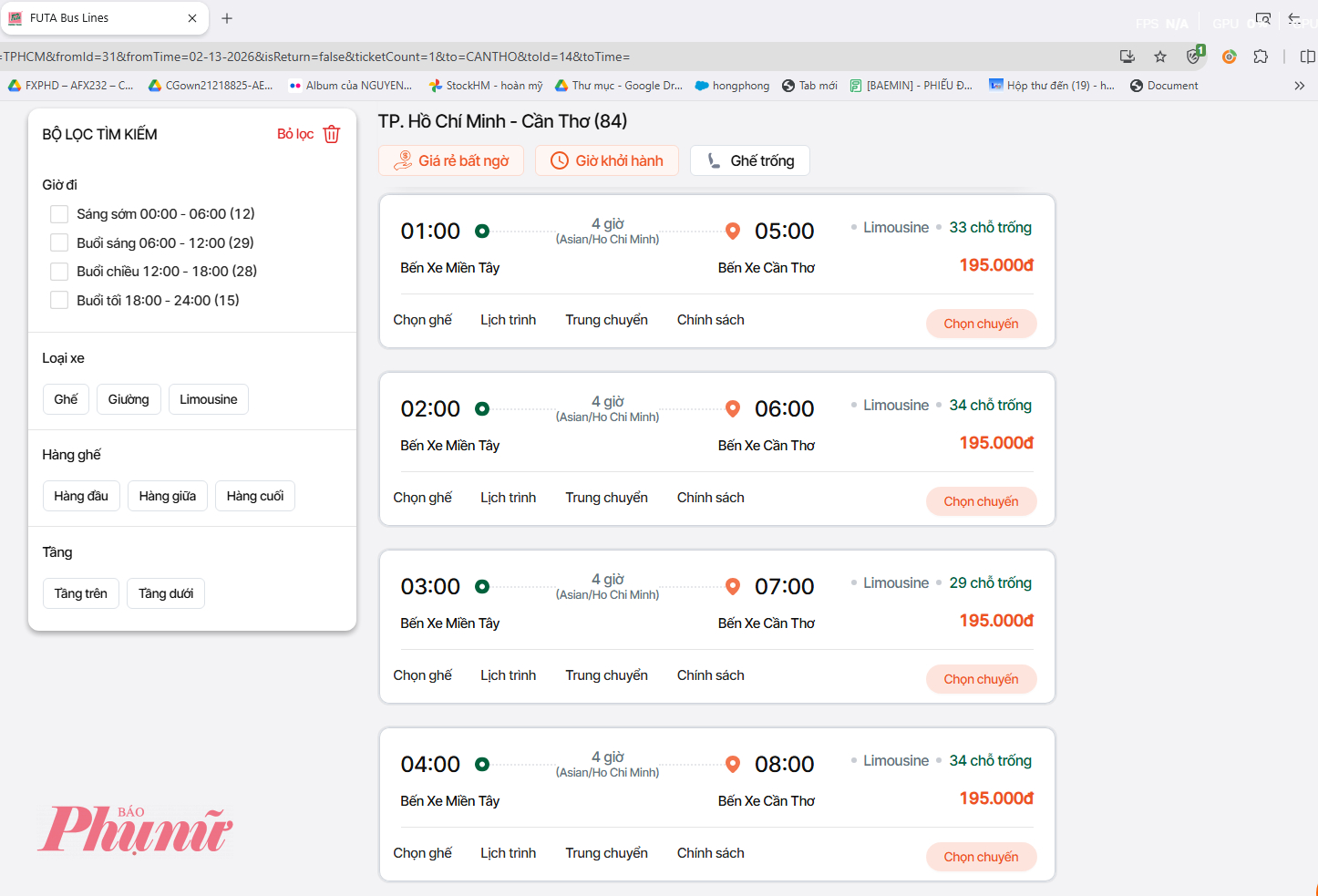The height and width of the screenshot is (896, 1318).
Task: Open "Chính sách" tab for the 02:00 trip
Action: tap(710, 498)
